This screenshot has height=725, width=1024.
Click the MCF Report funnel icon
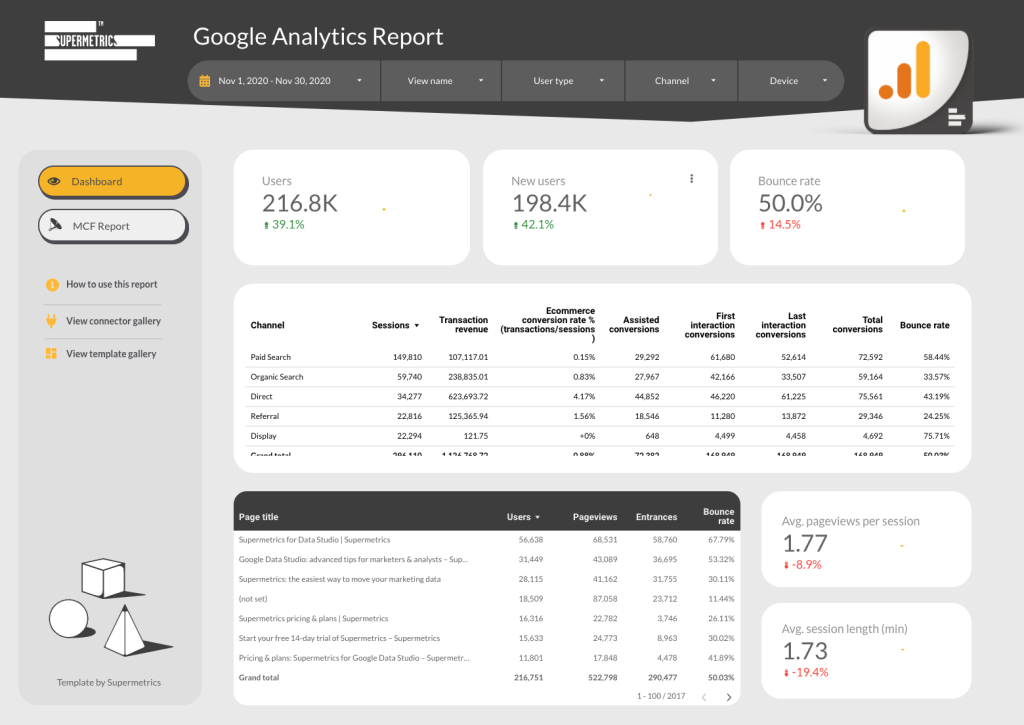coord(56,225)
